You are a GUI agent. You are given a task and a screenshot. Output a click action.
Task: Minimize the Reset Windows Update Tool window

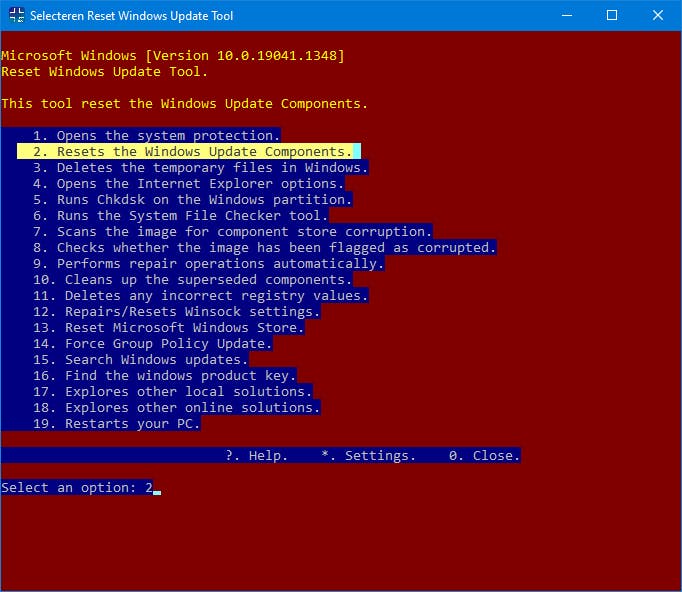coord(567,15)
